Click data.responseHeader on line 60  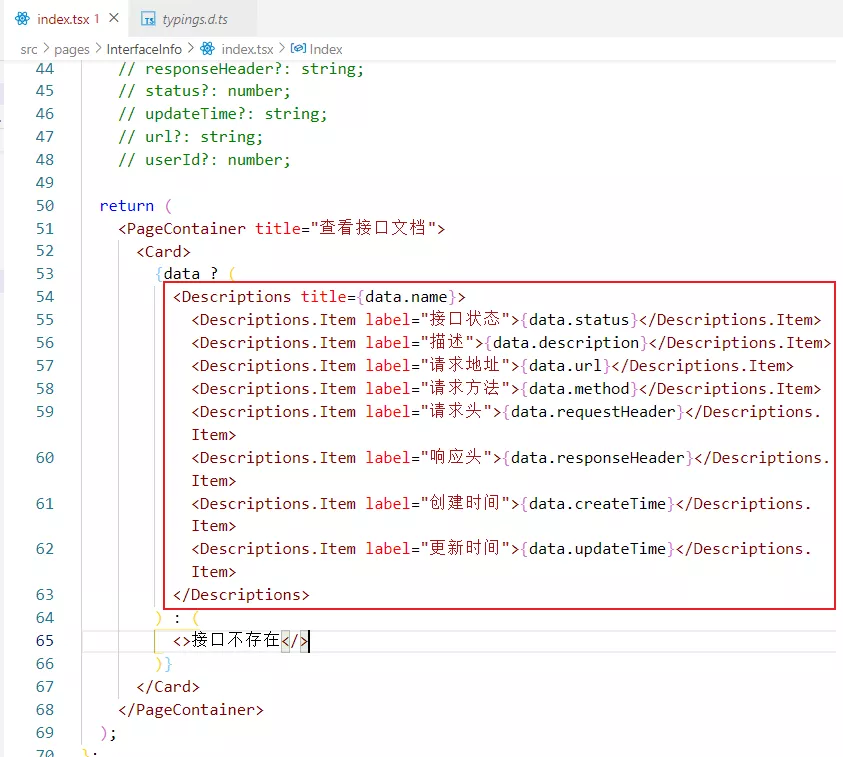(597, 459)
